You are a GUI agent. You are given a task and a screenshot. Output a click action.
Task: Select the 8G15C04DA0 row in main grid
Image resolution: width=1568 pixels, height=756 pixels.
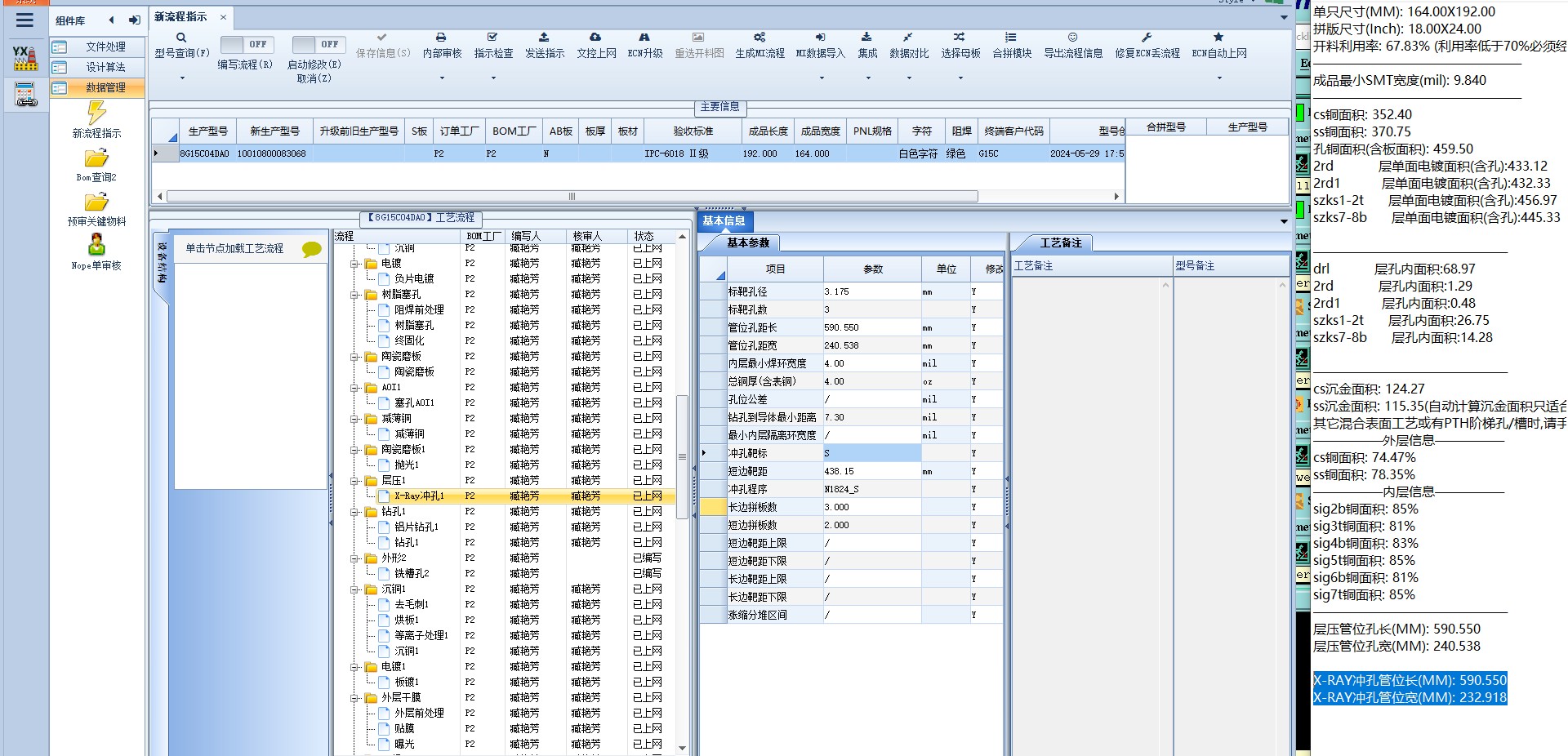pos(639,153)
